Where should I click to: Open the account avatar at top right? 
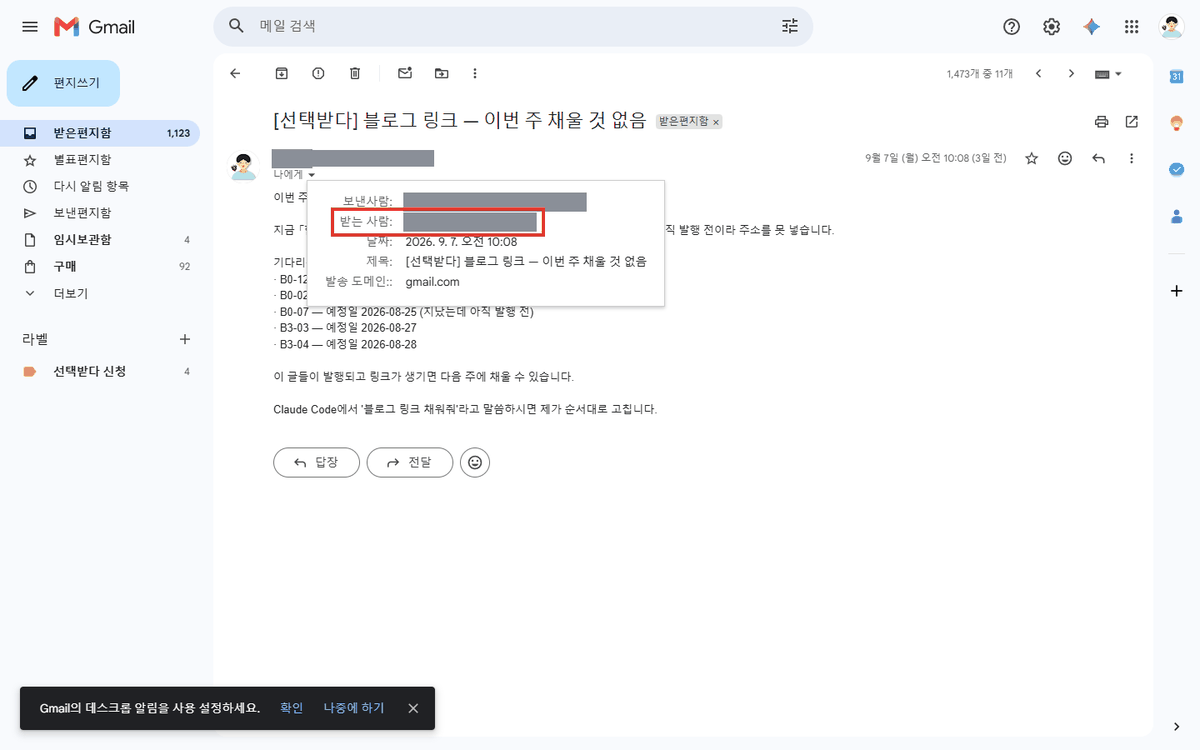coord(1171,27)
